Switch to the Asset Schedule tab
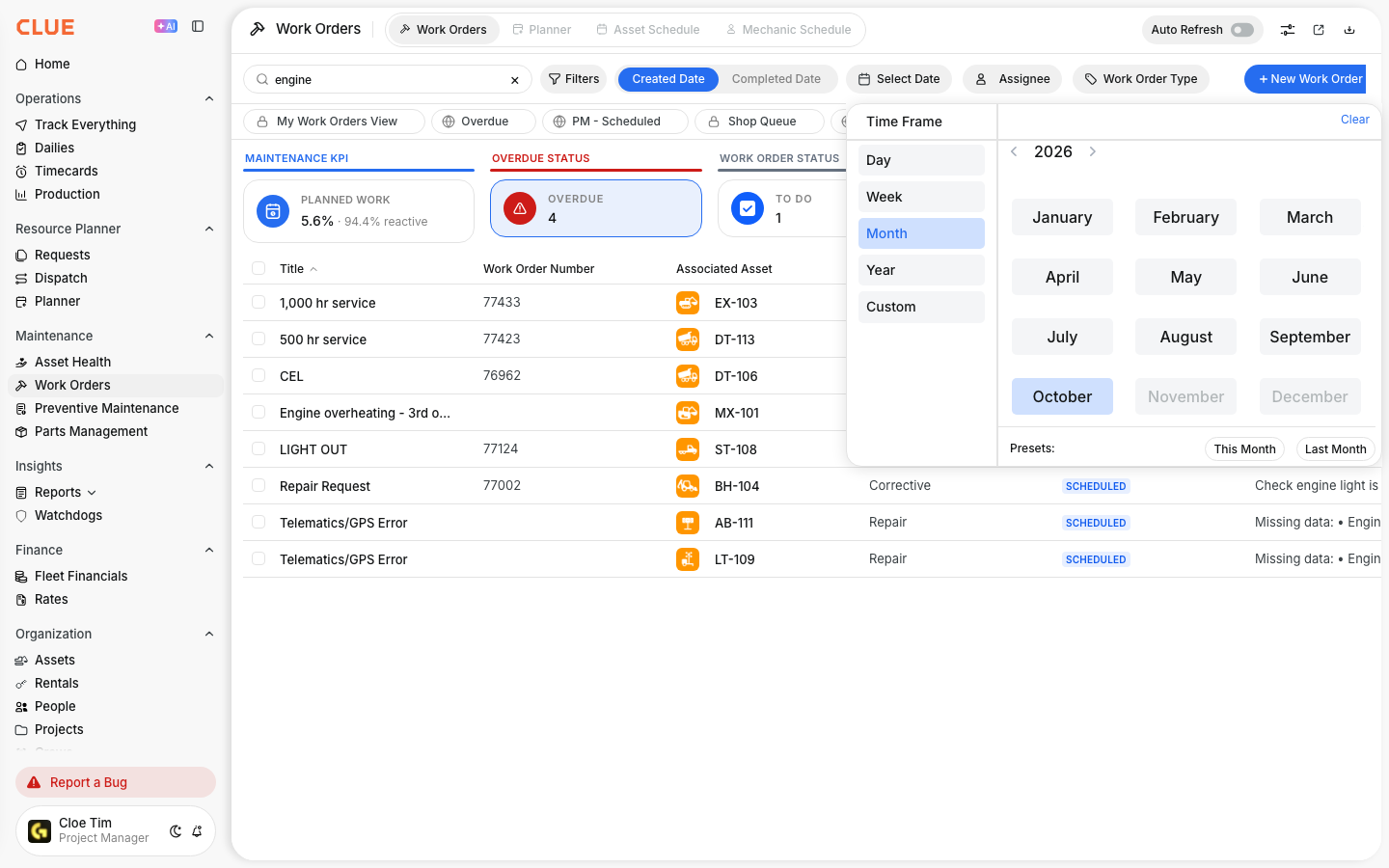Viewport: 1389px width, 868px height. click(648, 30)
